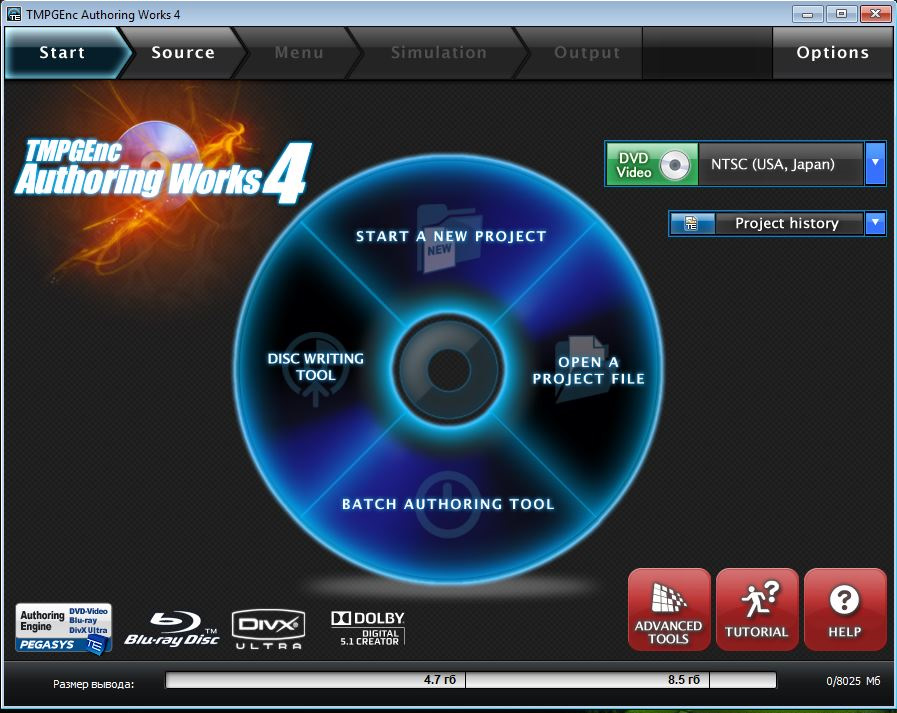Select the Menu stage tab
Image resolution: width=897 pixels, height=713 pixels.
tap(299, 53)
